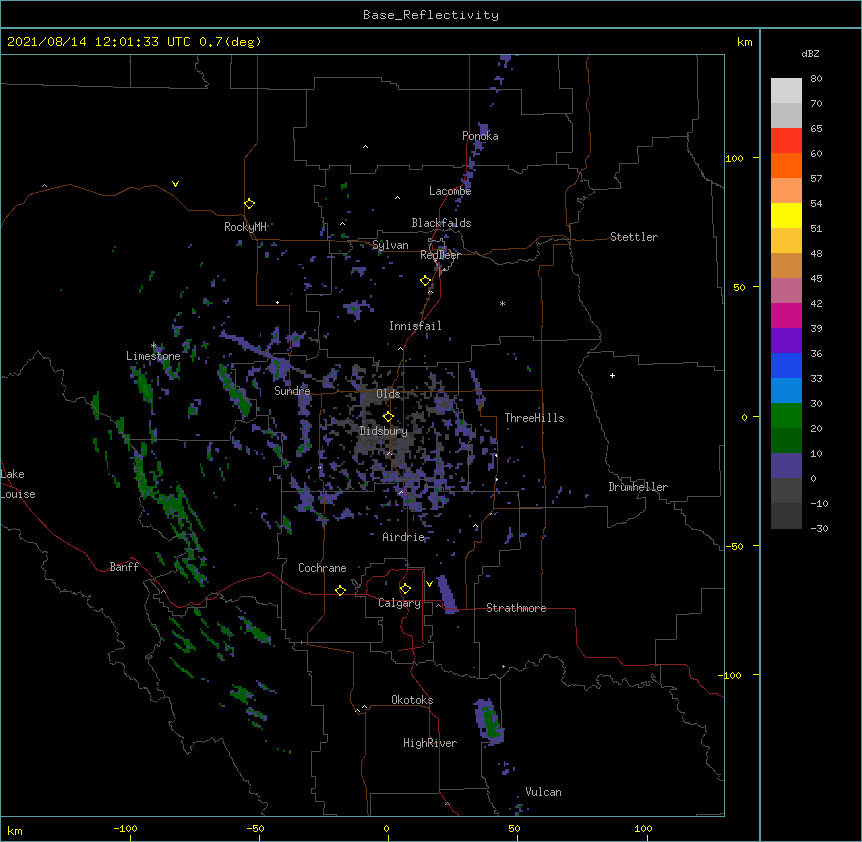Click the Olds label

tap(388, 394)
